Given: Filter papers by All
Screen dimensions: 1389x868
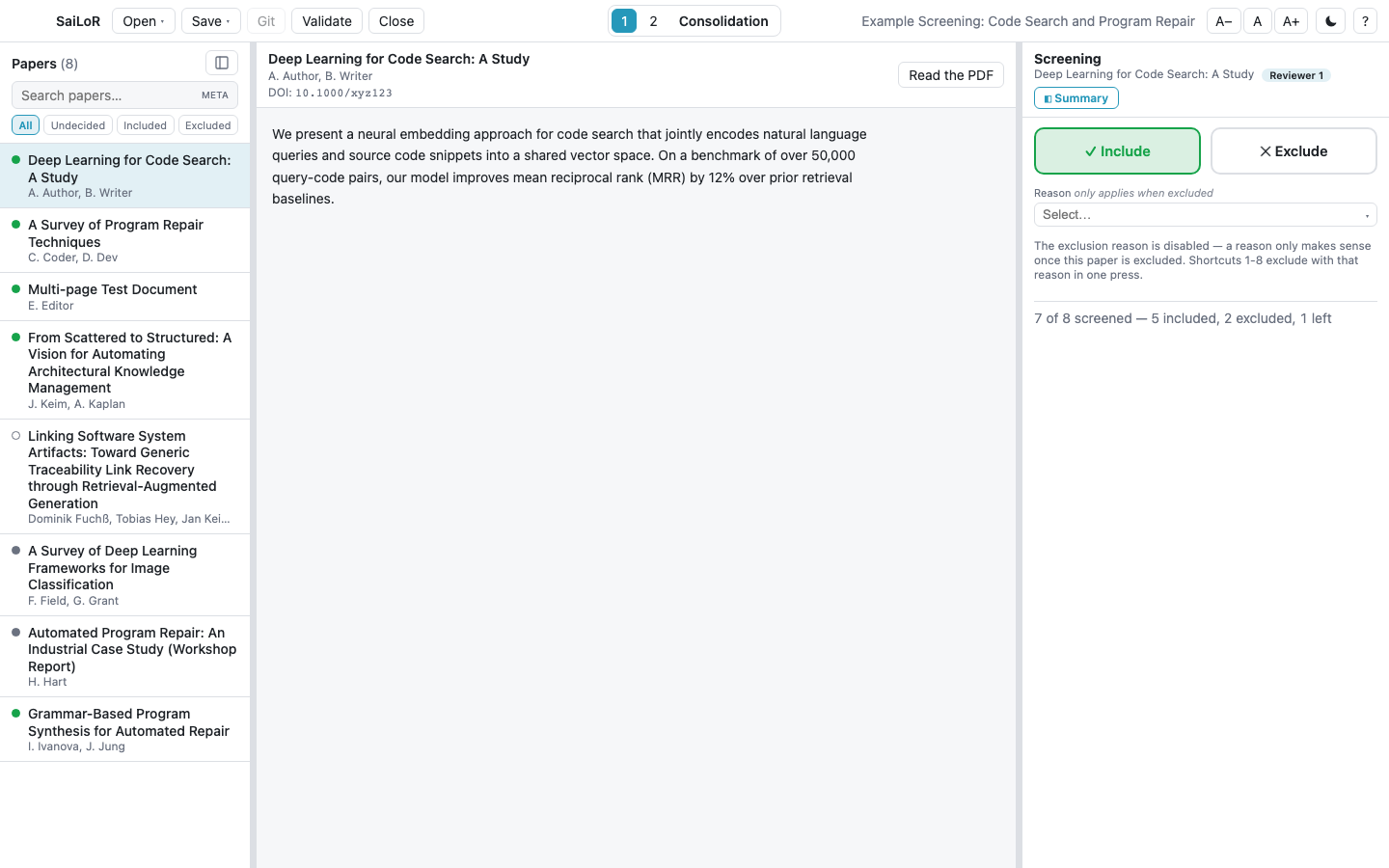Looking at the screenshot, I should click(x=26, y=125).
